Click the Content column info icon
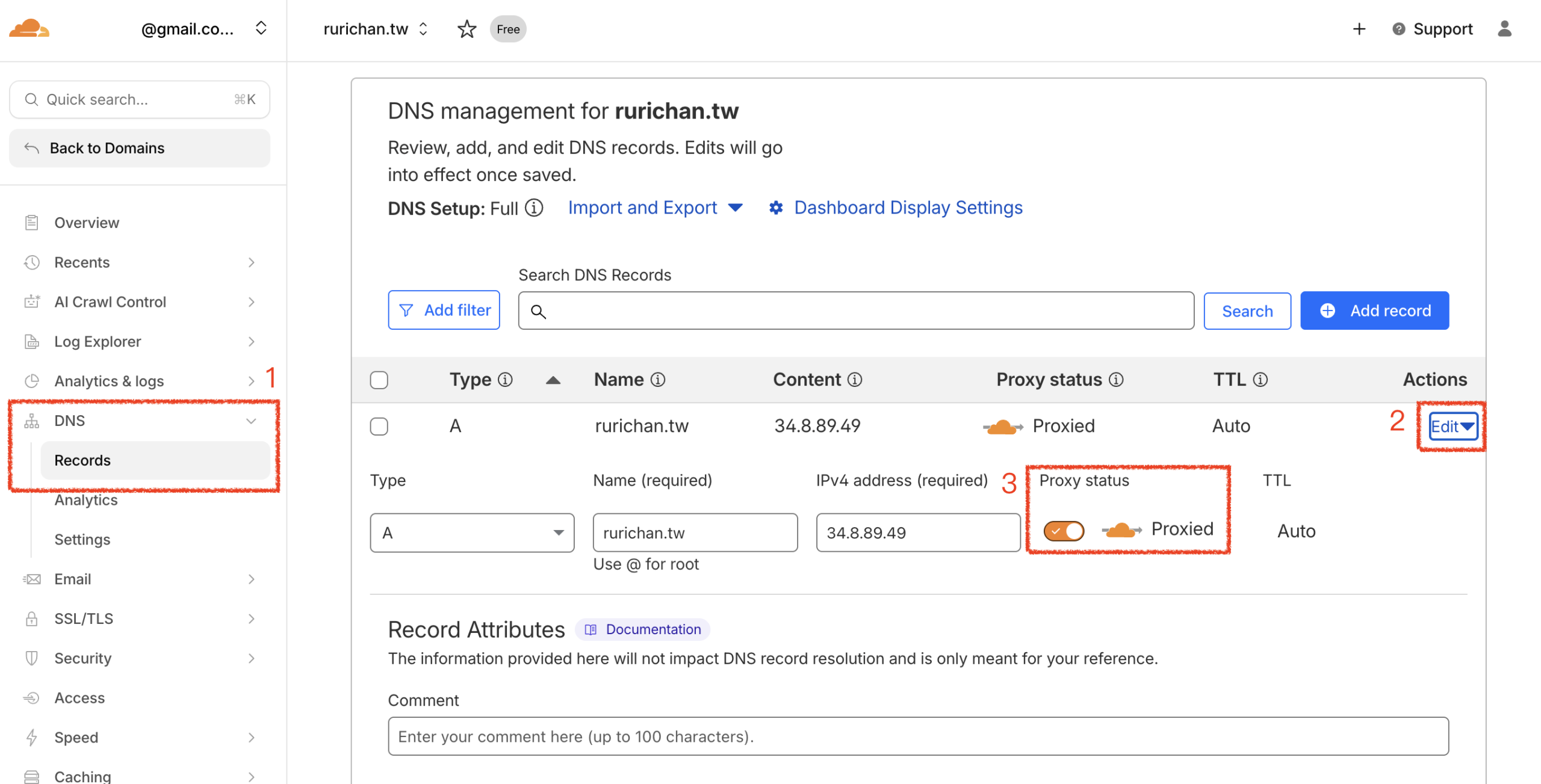 click(x=855, y=380)
